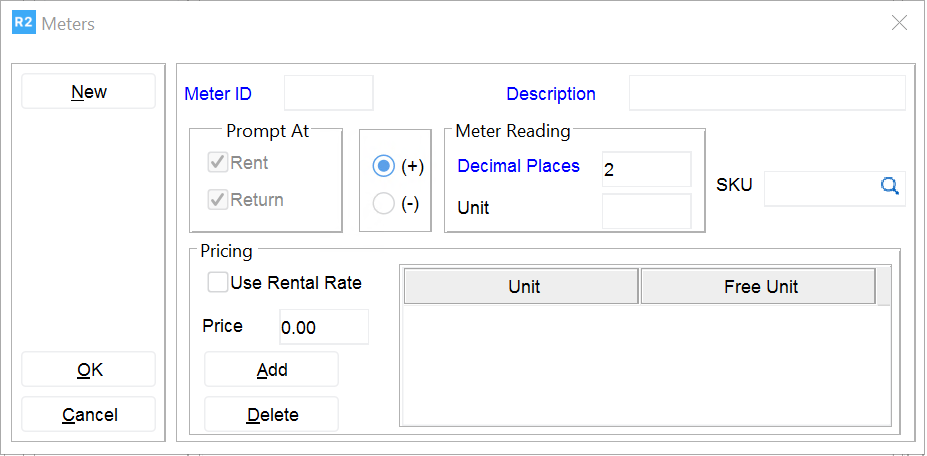Image resolution: width=927 pixels, height=456 pixels.
Task: Click the Free Unit column header
Action: [758, 287]
